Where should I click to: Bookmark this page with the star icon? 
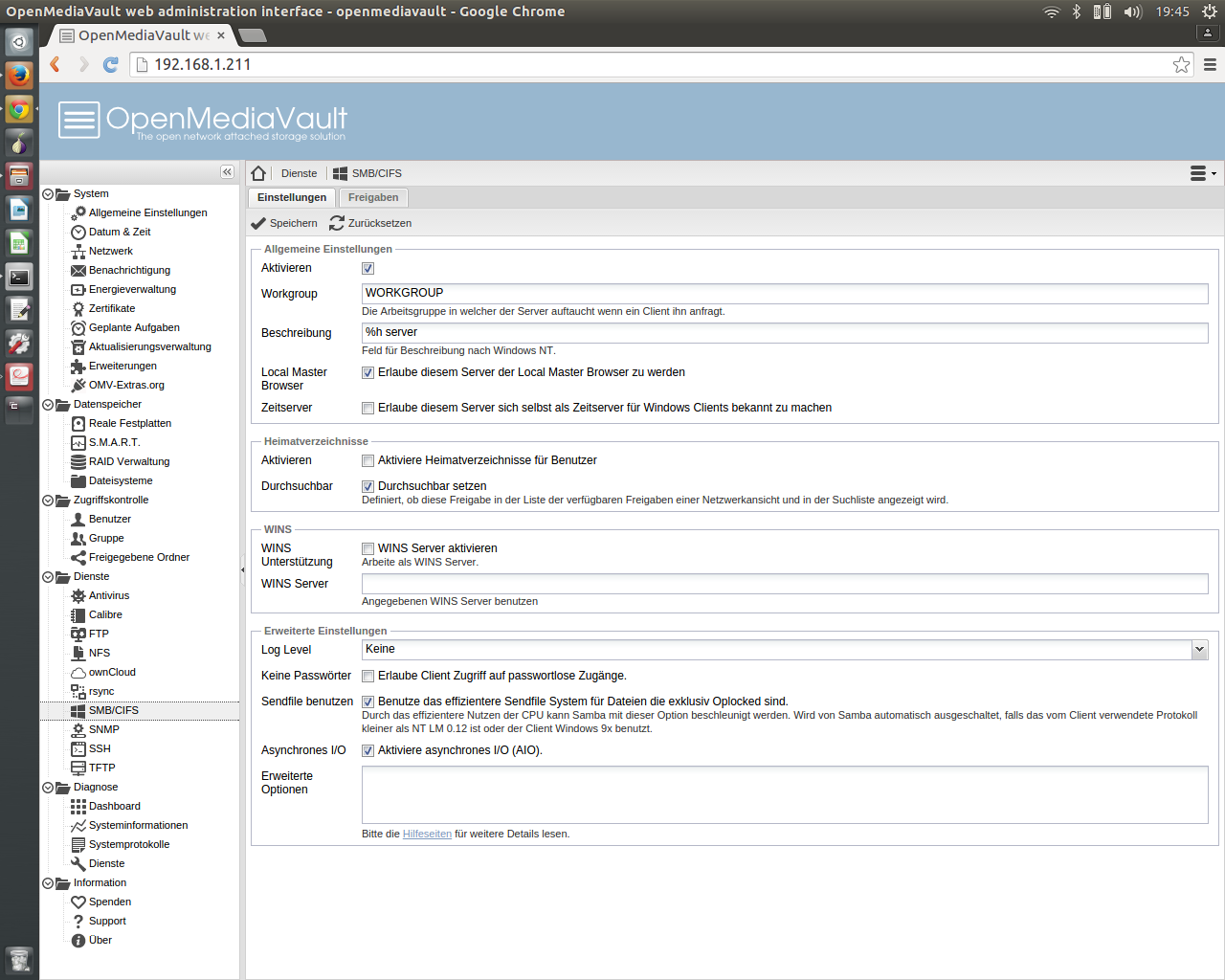[x=1182, y=64]
